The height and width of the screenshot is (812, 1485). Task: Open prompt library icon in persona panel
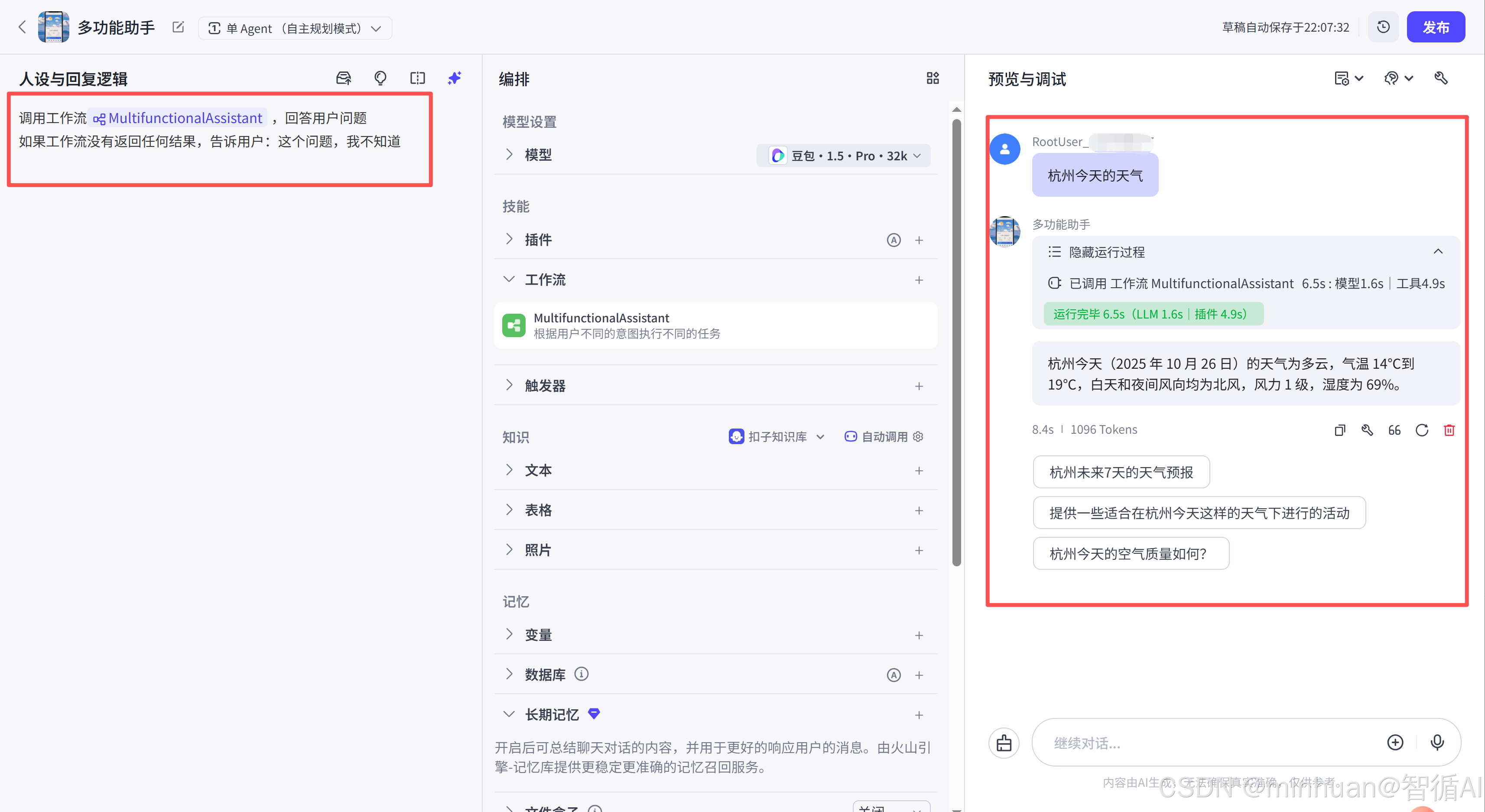pos(344,78)
